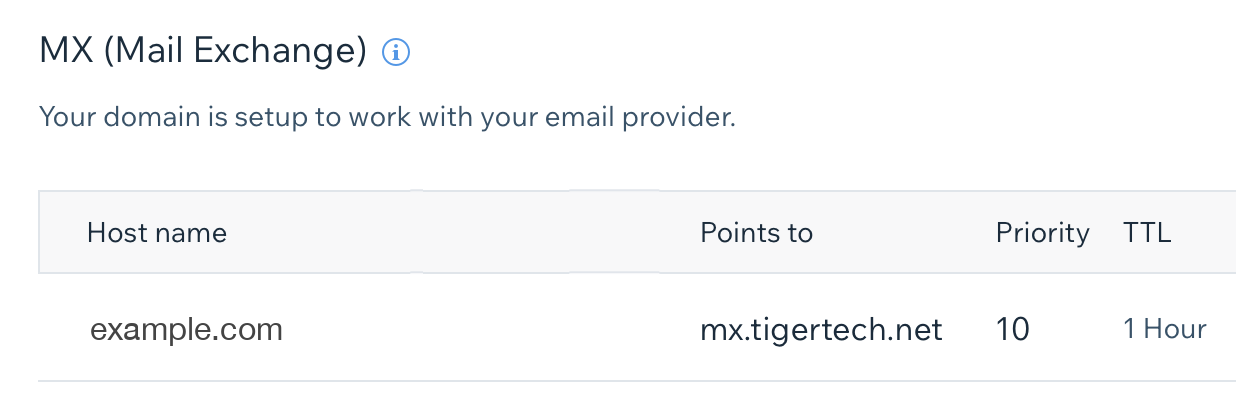
Task: Click the domain setup description sentence
Action: point(387,118)
